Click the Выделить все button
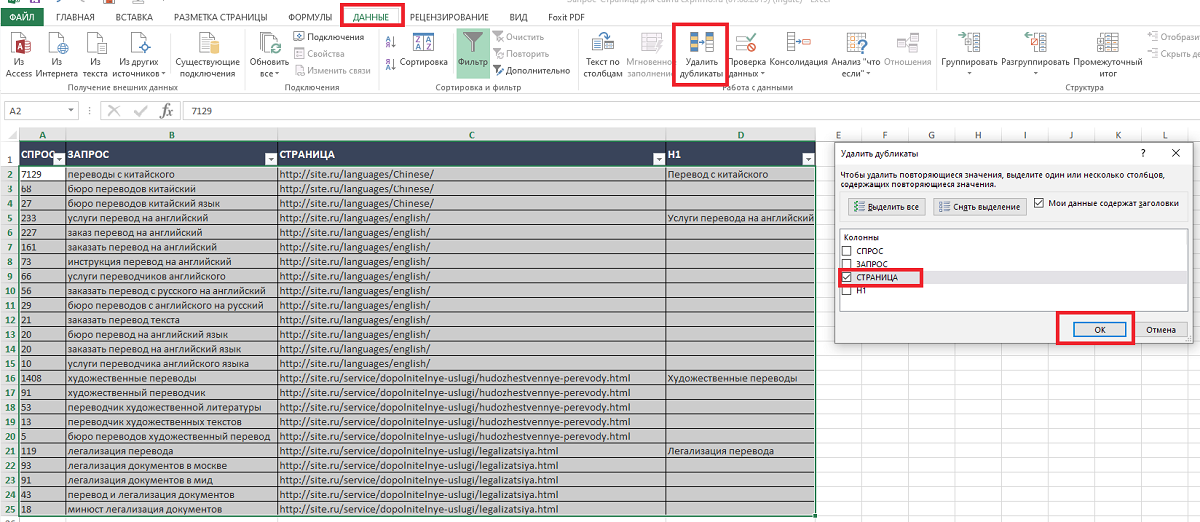1200x522 pixels. click(x=885, y=206)
